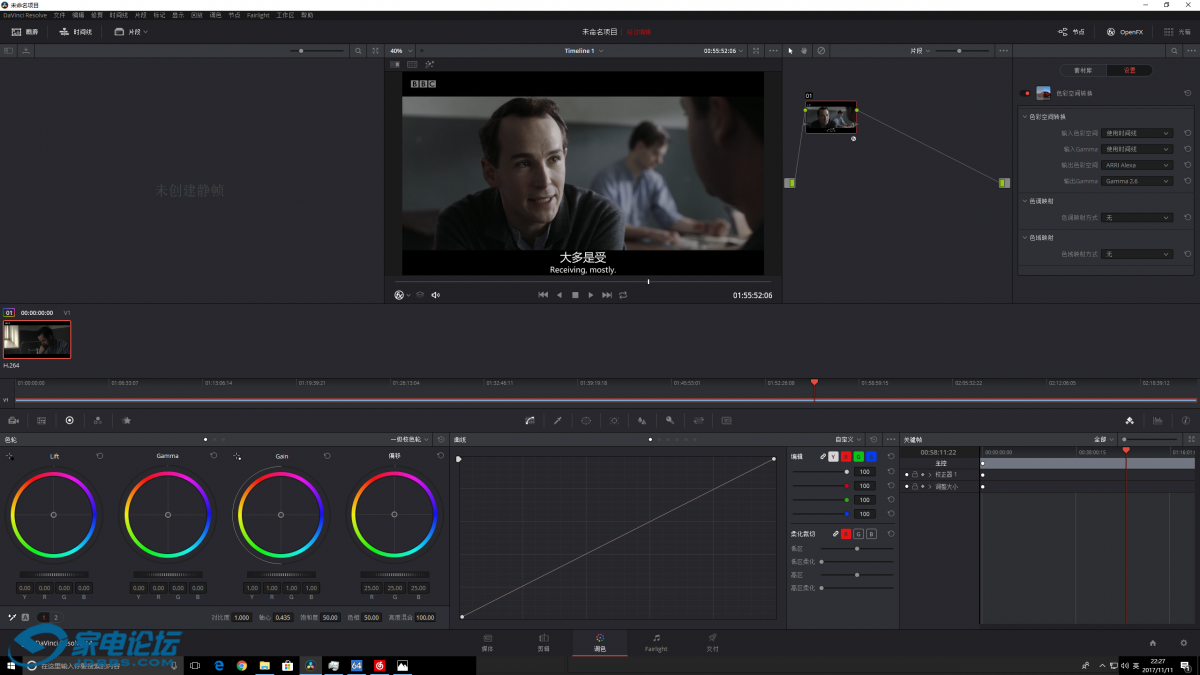
Task: Click the qualifier eyedropper palette icon
Action: pos(558,421)
